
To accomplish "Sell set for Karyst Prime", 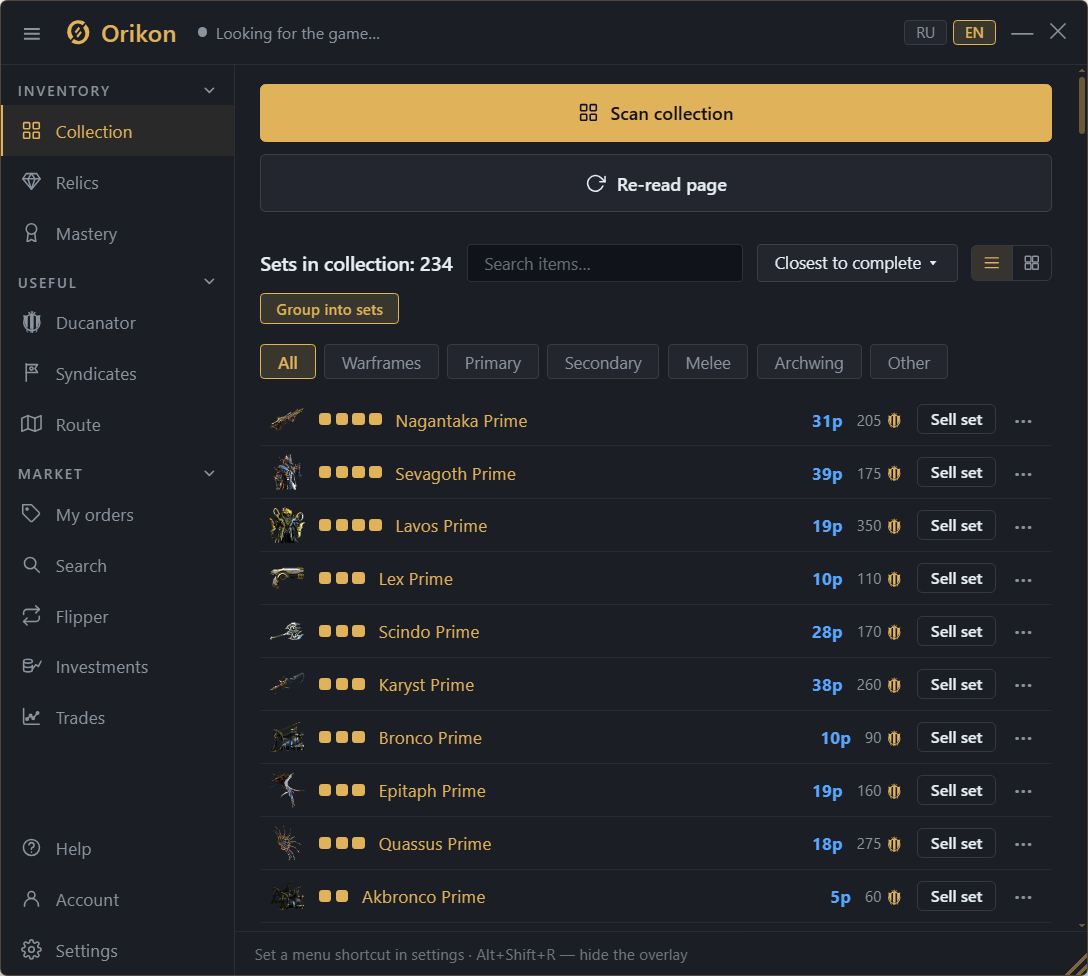I will click(x=956, y=684).
